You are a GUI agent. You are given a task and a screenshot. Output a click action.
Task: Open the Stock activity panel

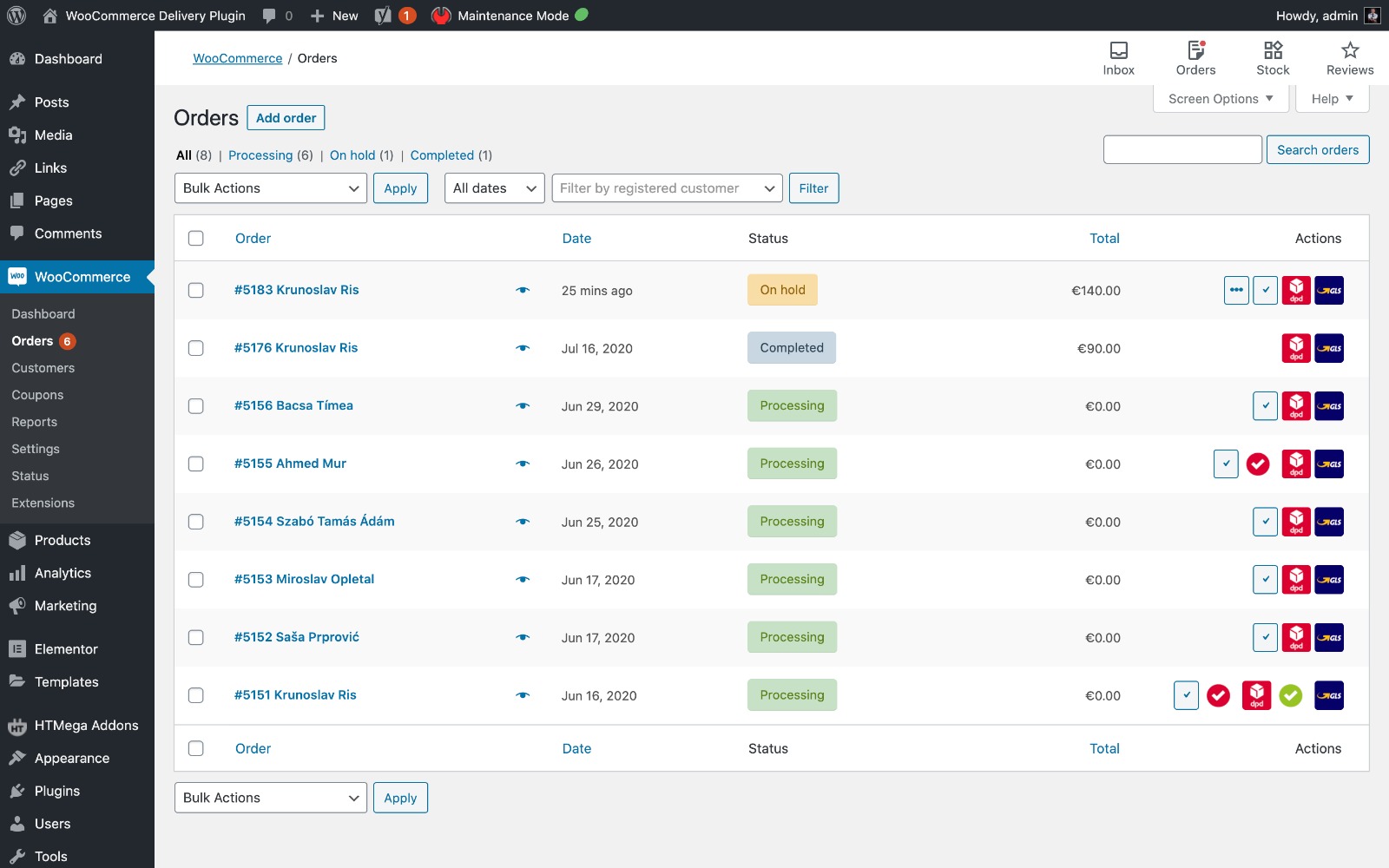click(x=1273, y=58)
